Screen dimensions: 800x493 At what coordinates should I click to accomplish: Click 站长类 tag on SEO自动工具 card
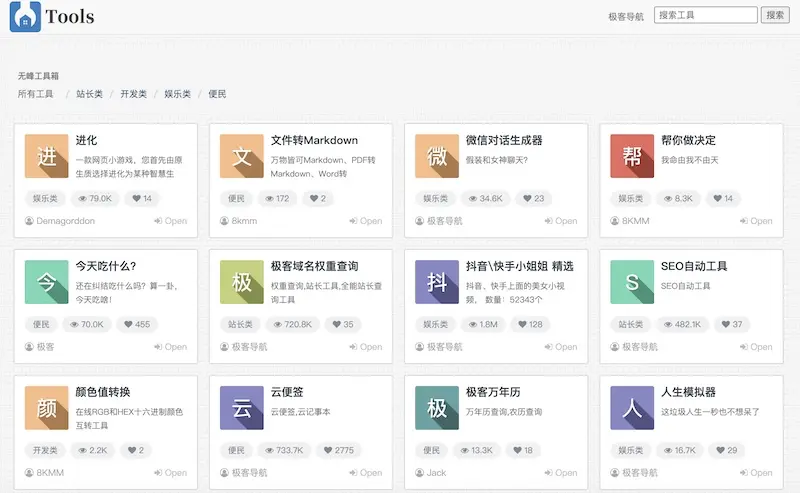631,324
